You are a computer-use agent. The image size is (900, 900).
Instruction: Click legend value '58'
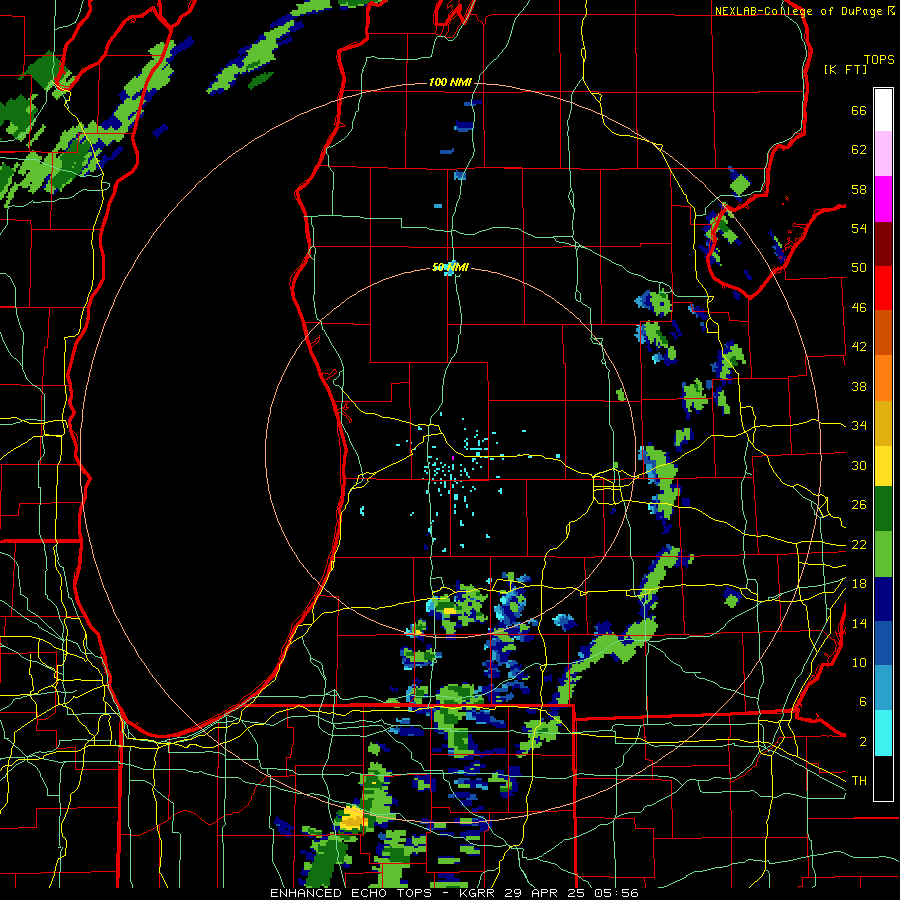(x=859, y=189)
